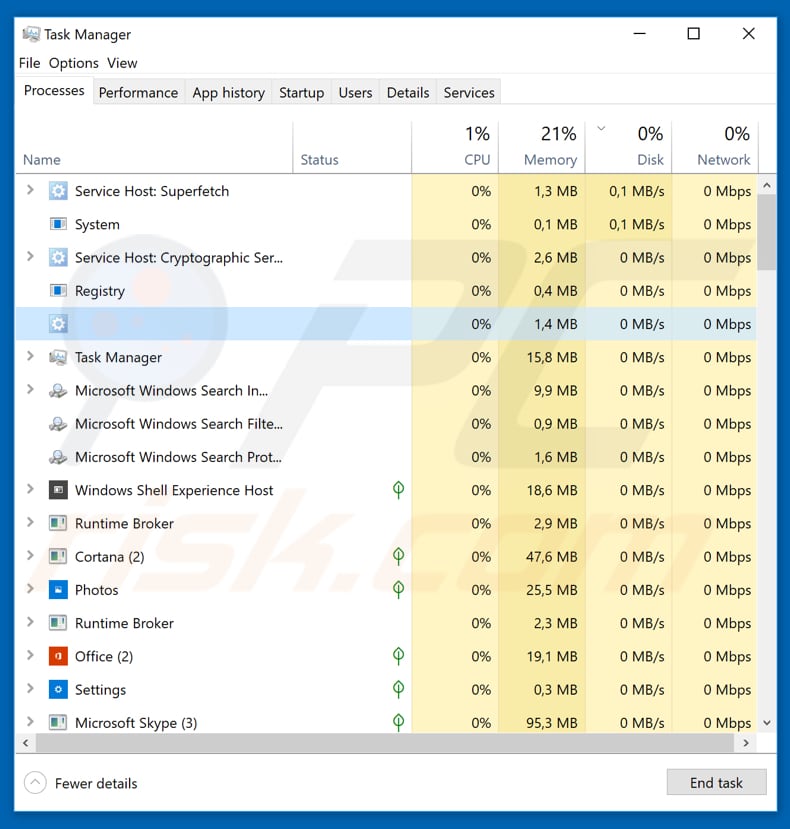Image resolution: width=790 pixels, height=829 pixels.
Task: Expand the Microsoft Skype (3) row
Action: (30, 722)
